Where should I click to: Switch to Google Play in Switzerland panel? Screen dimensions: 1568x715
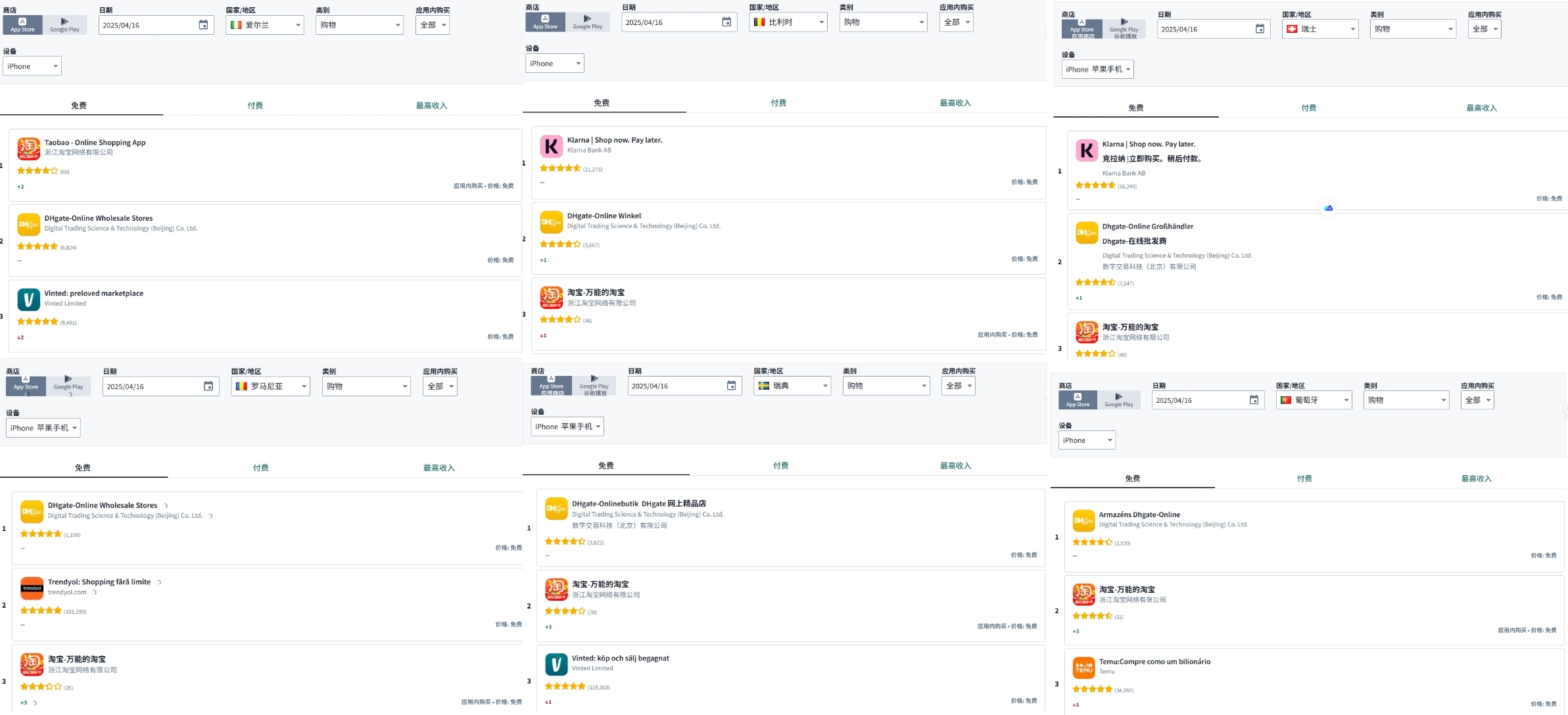[x=1124, y=29]
